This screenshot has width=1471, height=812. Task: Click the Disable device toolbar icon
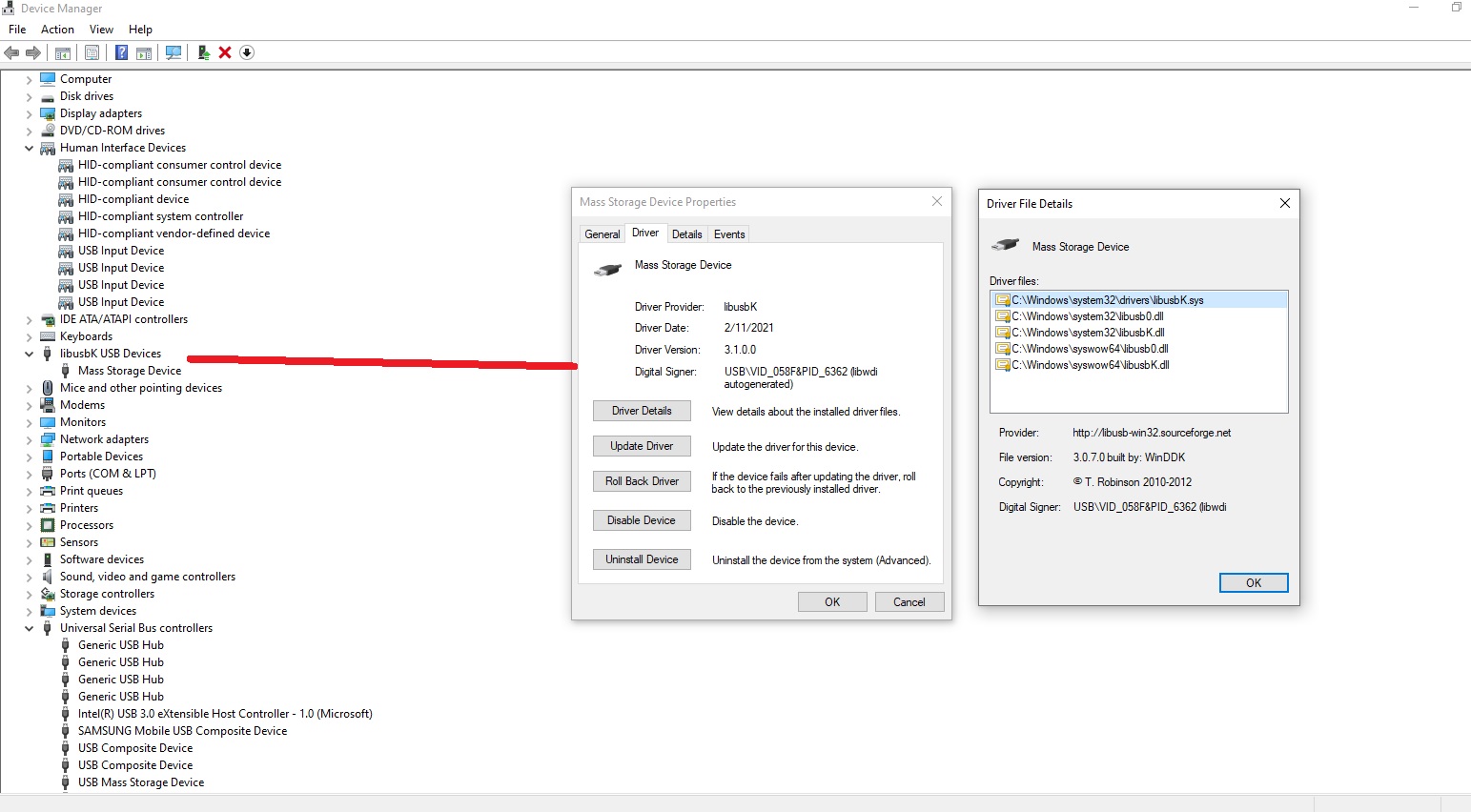(246, 52)
